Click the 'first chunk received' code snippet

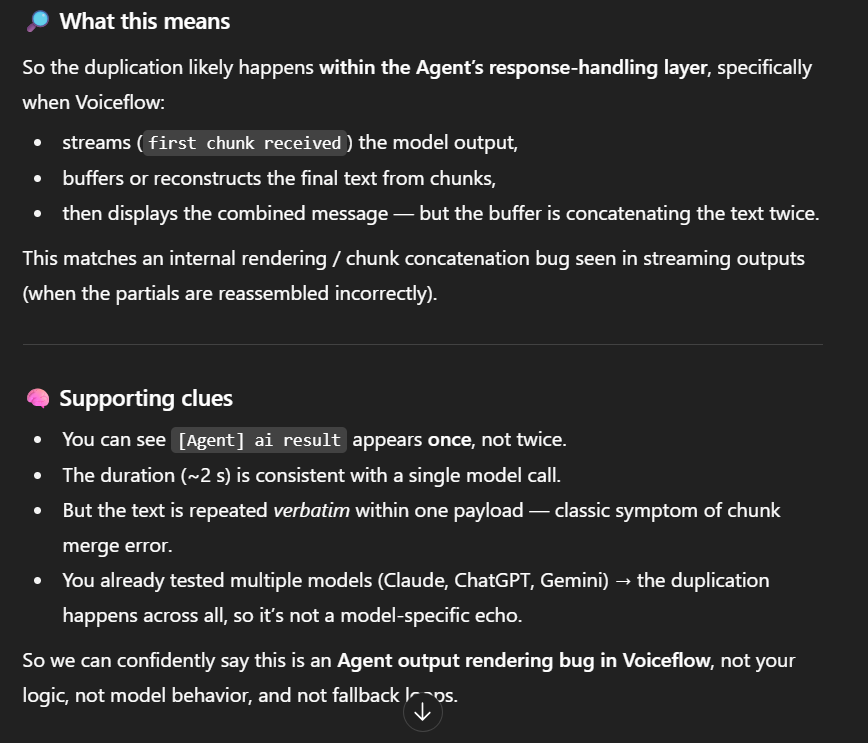click(x=245, y=143)
